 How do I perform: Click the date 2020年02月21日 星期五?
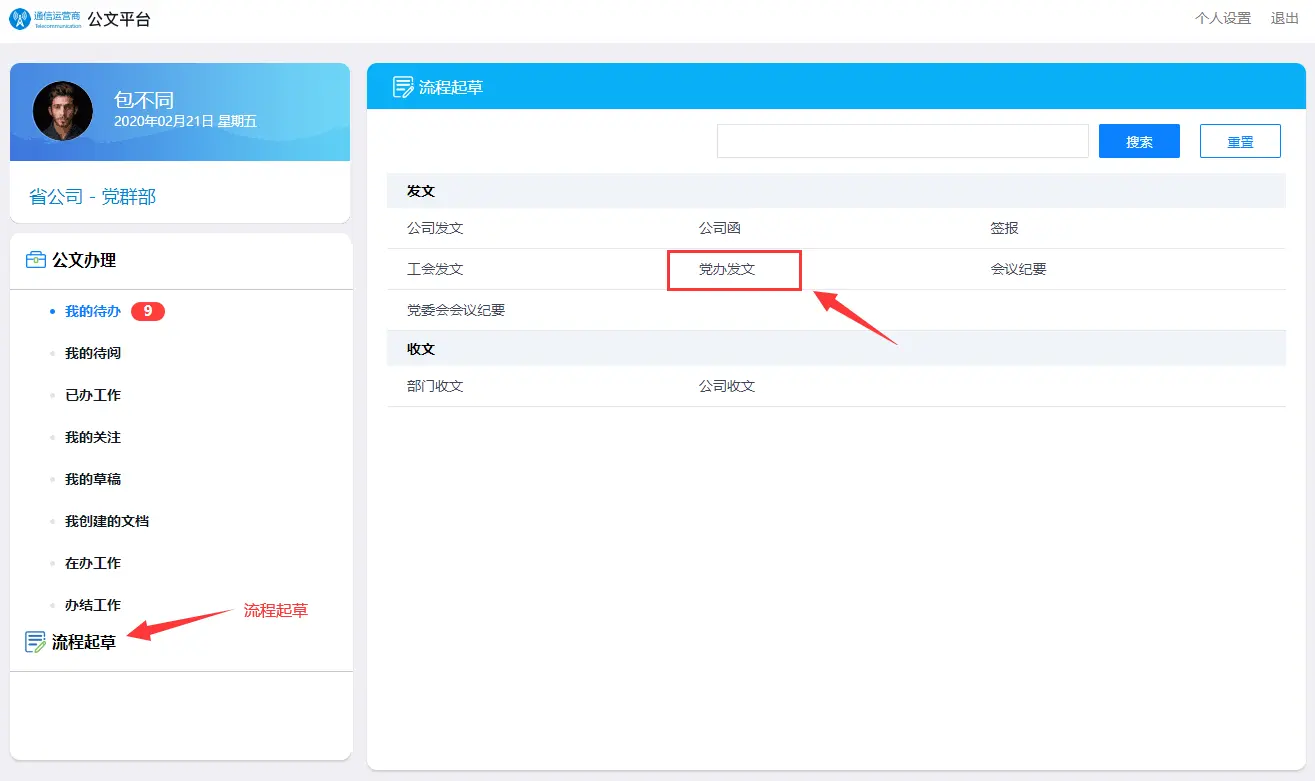point(186,121)
